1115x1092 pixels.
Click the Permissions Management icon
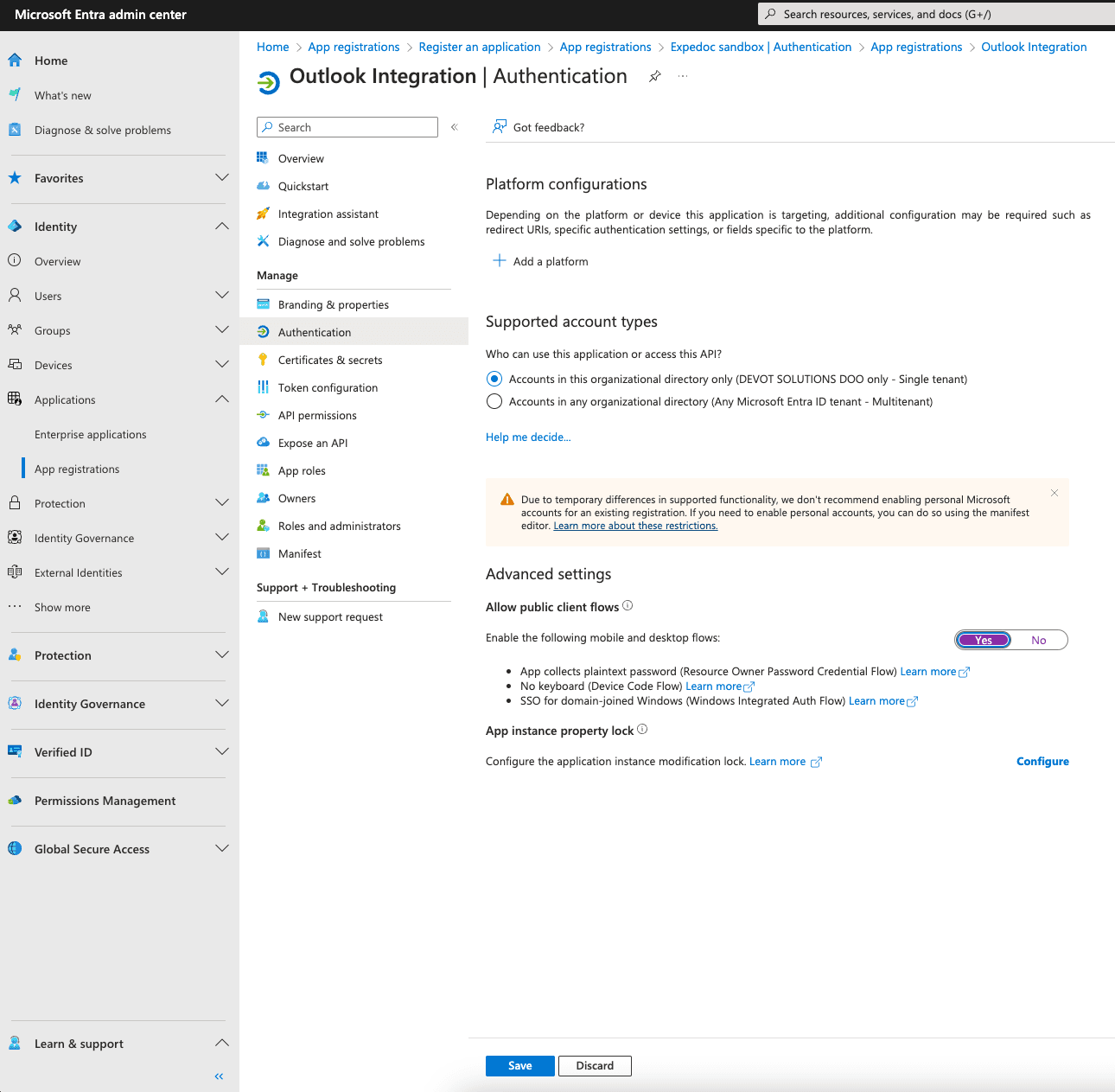coord(15,800)
